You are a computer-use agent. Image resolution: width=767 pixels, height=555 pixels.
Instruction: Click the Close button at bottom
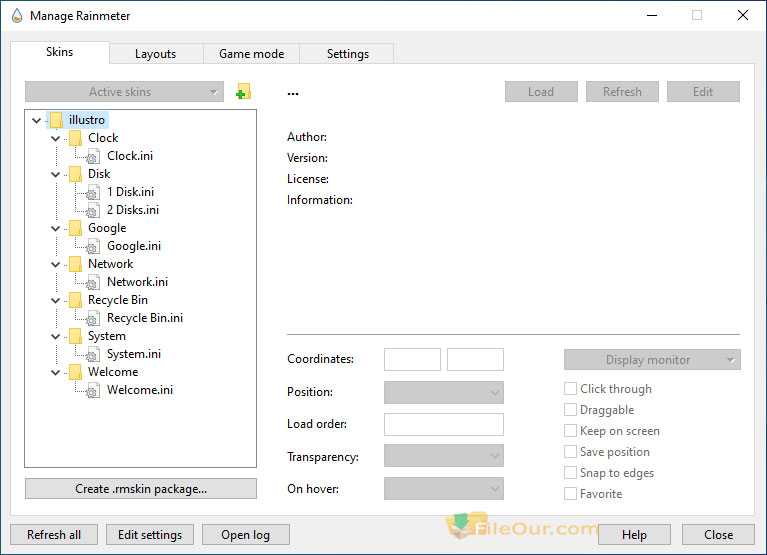(x=719, y=534)
